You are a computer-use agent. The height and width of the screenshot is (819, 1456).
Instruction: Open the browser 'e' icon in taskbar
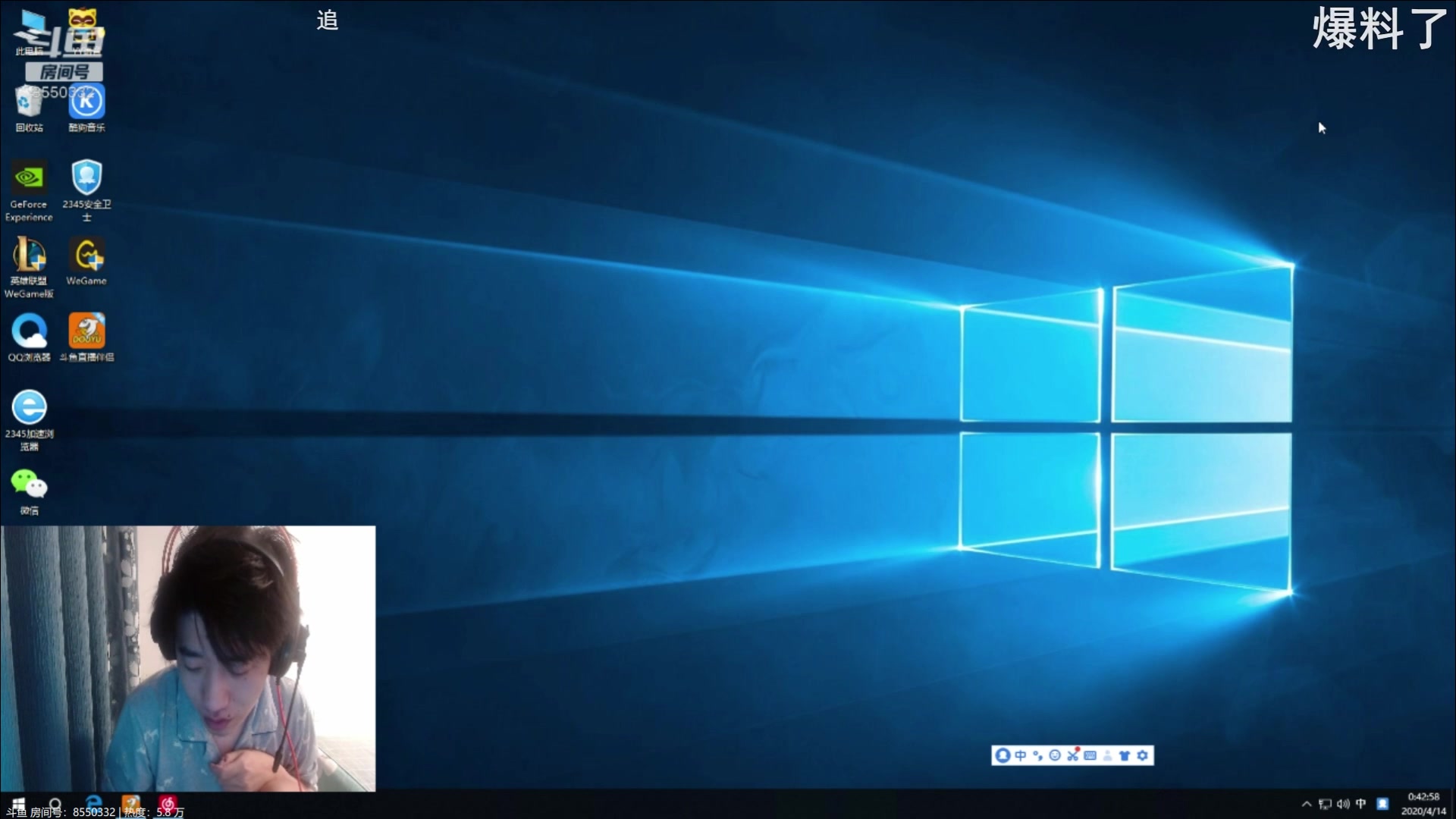(x=94, y=802)
